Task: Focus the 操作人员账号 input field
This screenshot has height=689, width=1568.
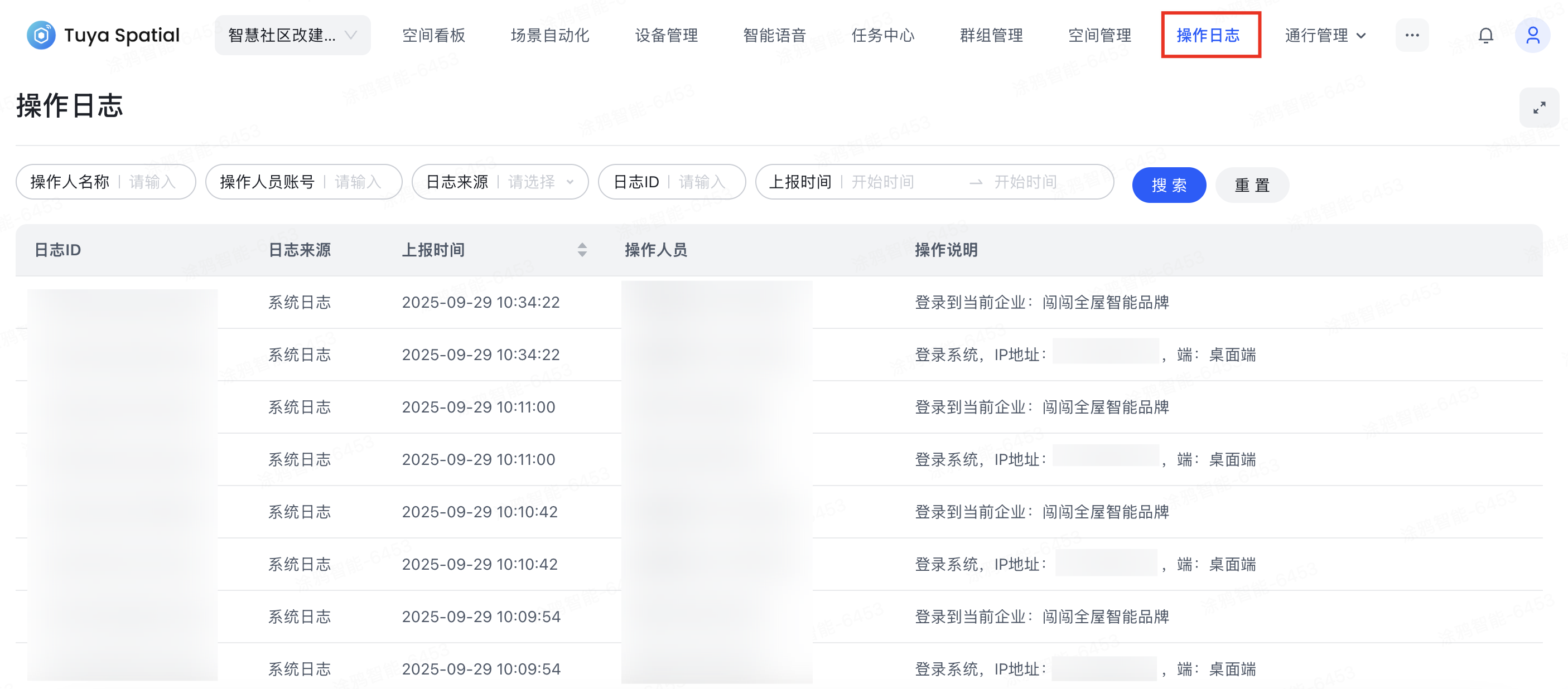Action: (x=358, y=182)
